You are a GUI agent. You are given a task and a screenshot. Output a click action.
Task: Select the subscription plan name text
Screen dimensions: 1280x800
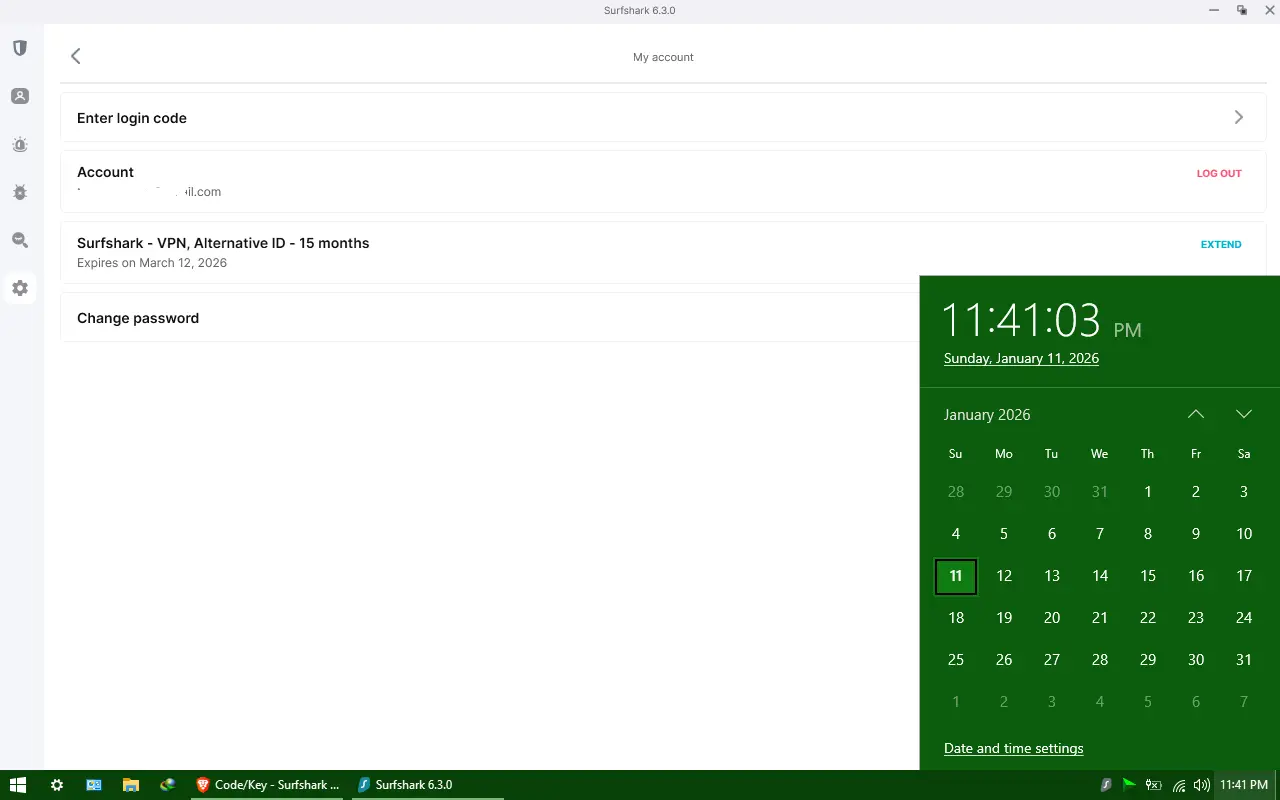pos(223,243)
